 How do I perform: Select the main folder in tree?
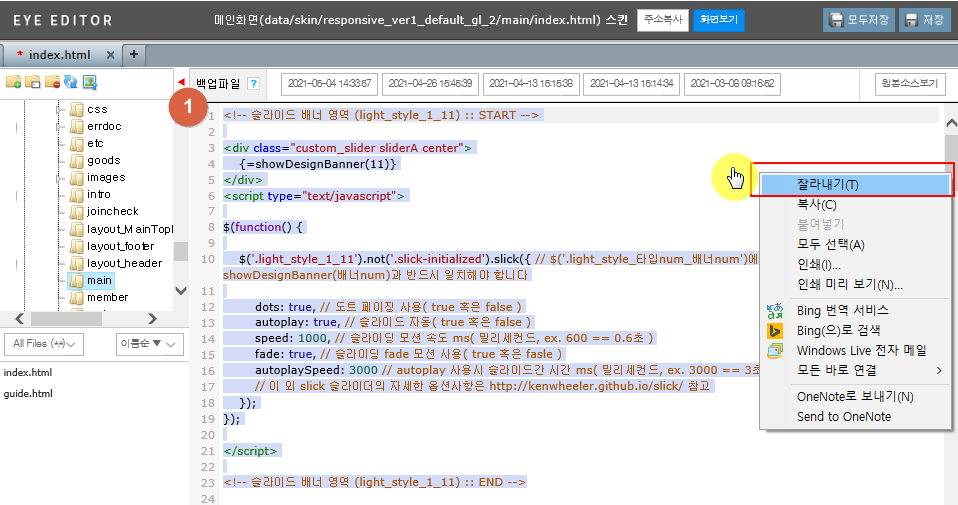pos(99,280)
